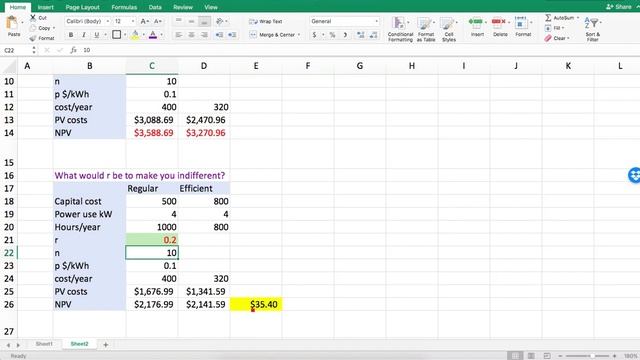Toggle underline formatting
The image size is (640, 360).
pyautogui.click(x=96, y=35)
